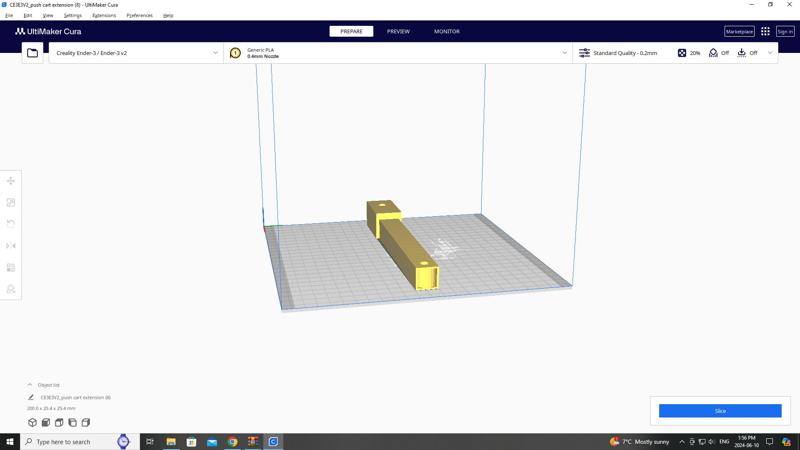Switch to top view icon

point(59,422)
